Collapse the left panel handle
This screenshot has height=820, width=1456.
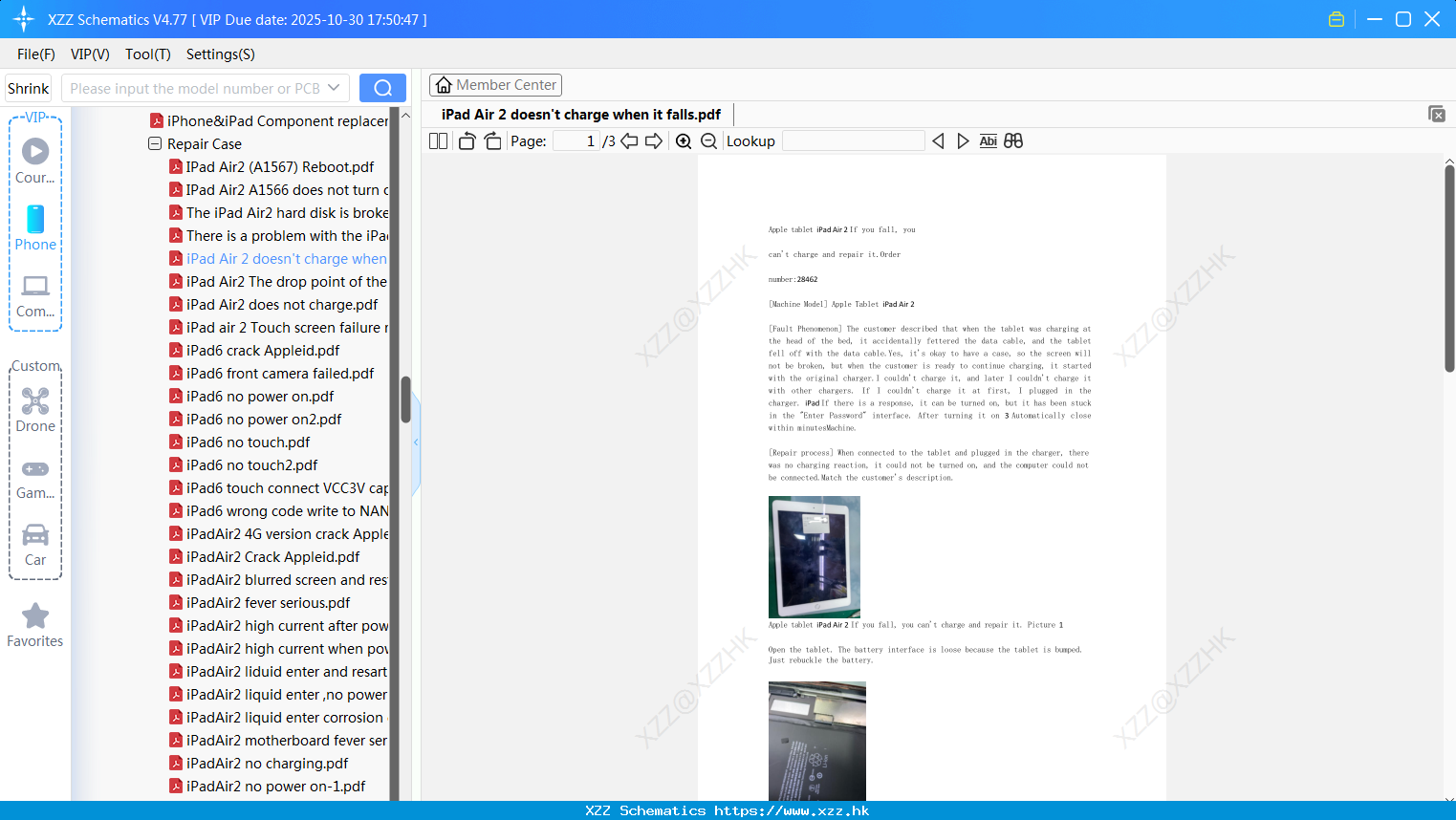pos(416,442)
